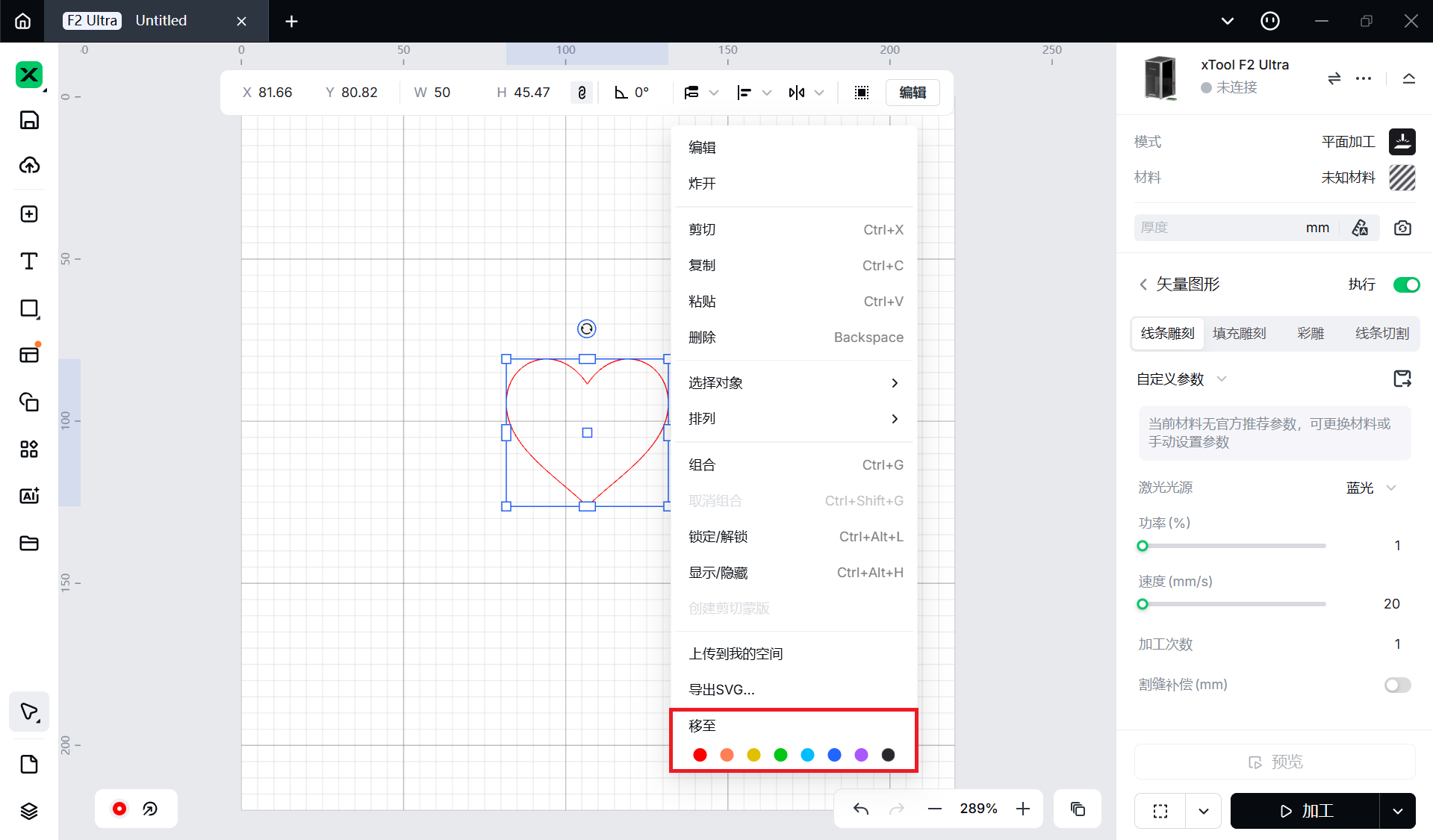This screenshot has height=840, width=1433.
Task: Open the cloud upload icon
Action: tap(29, 165)
